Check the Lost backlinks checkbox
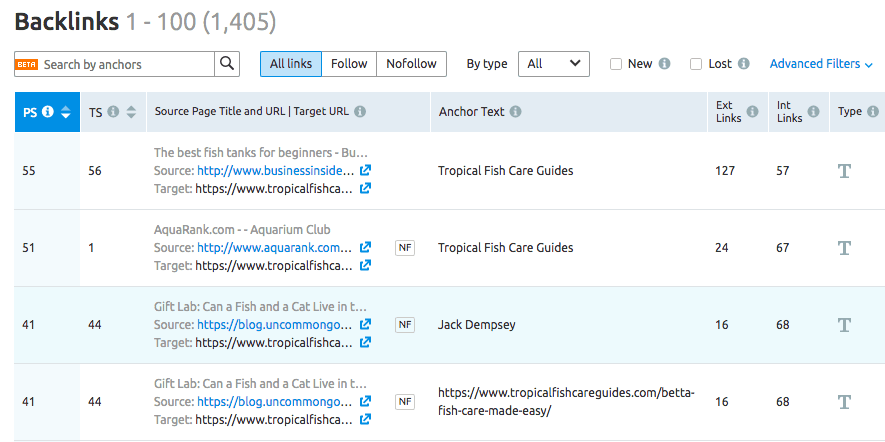 (x=696, y=64)
